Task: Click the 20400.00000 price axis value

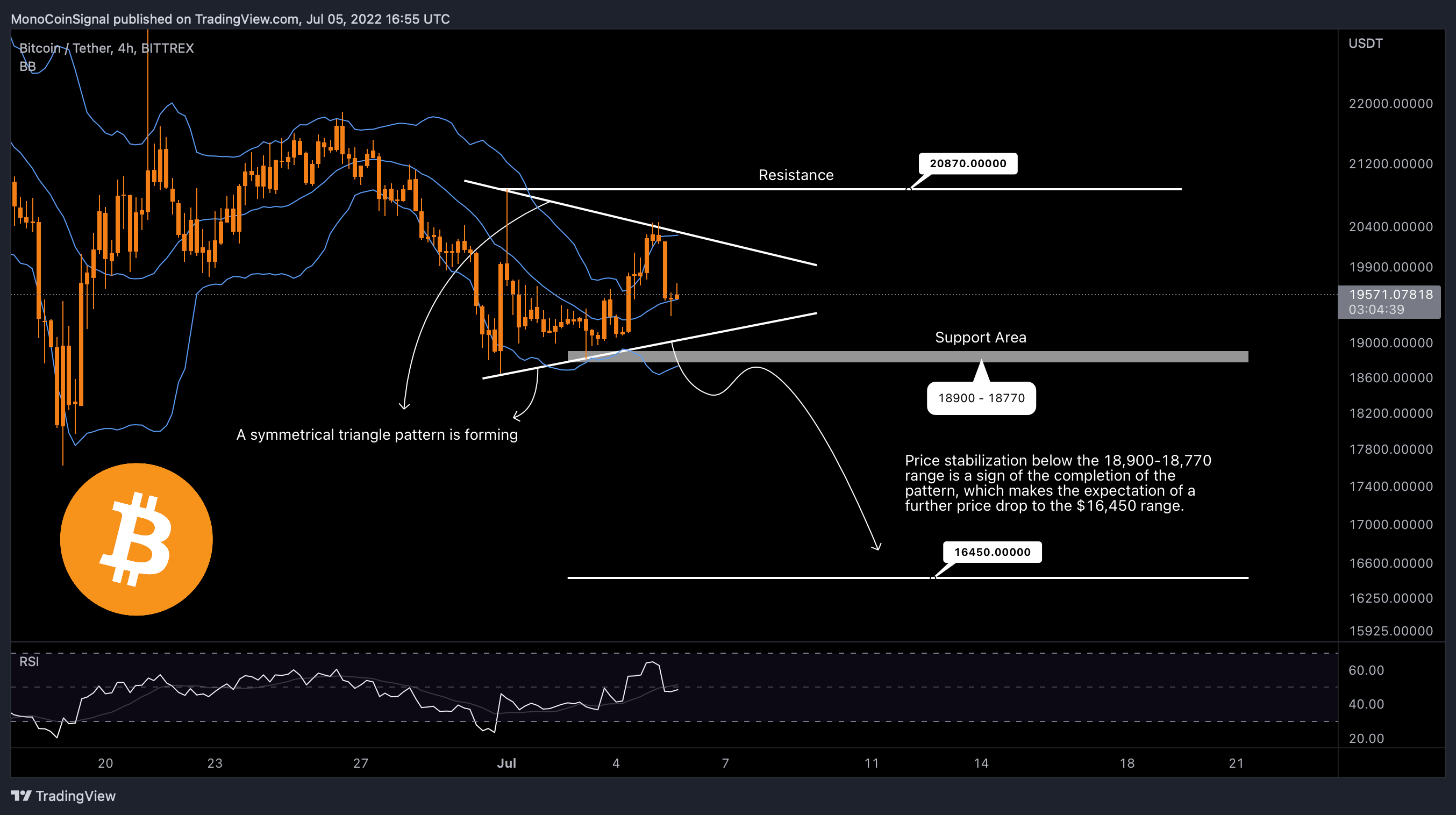Action: tap(1390, 227)
